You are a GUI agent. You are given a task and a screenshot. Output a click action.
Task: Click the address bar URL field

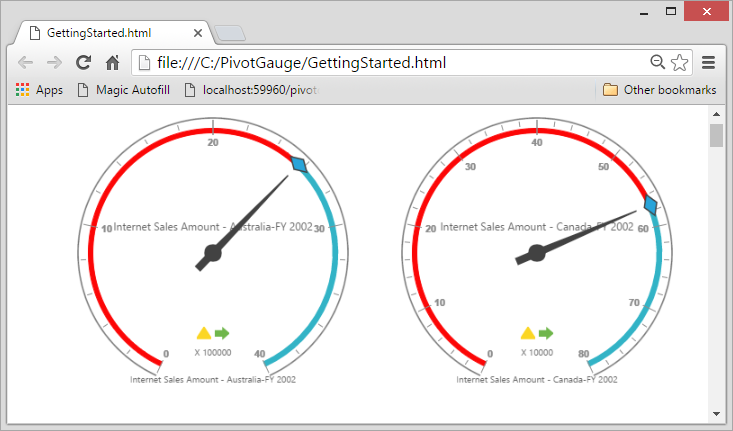pyautogui.click(x=390, y=62)
